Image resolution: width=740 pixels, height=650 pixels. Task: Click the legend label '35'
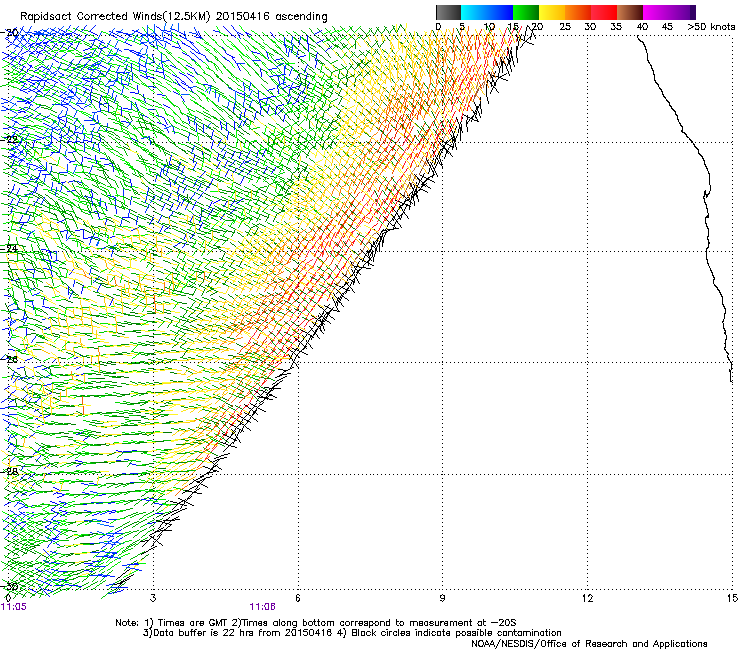[x=616, y=27]
